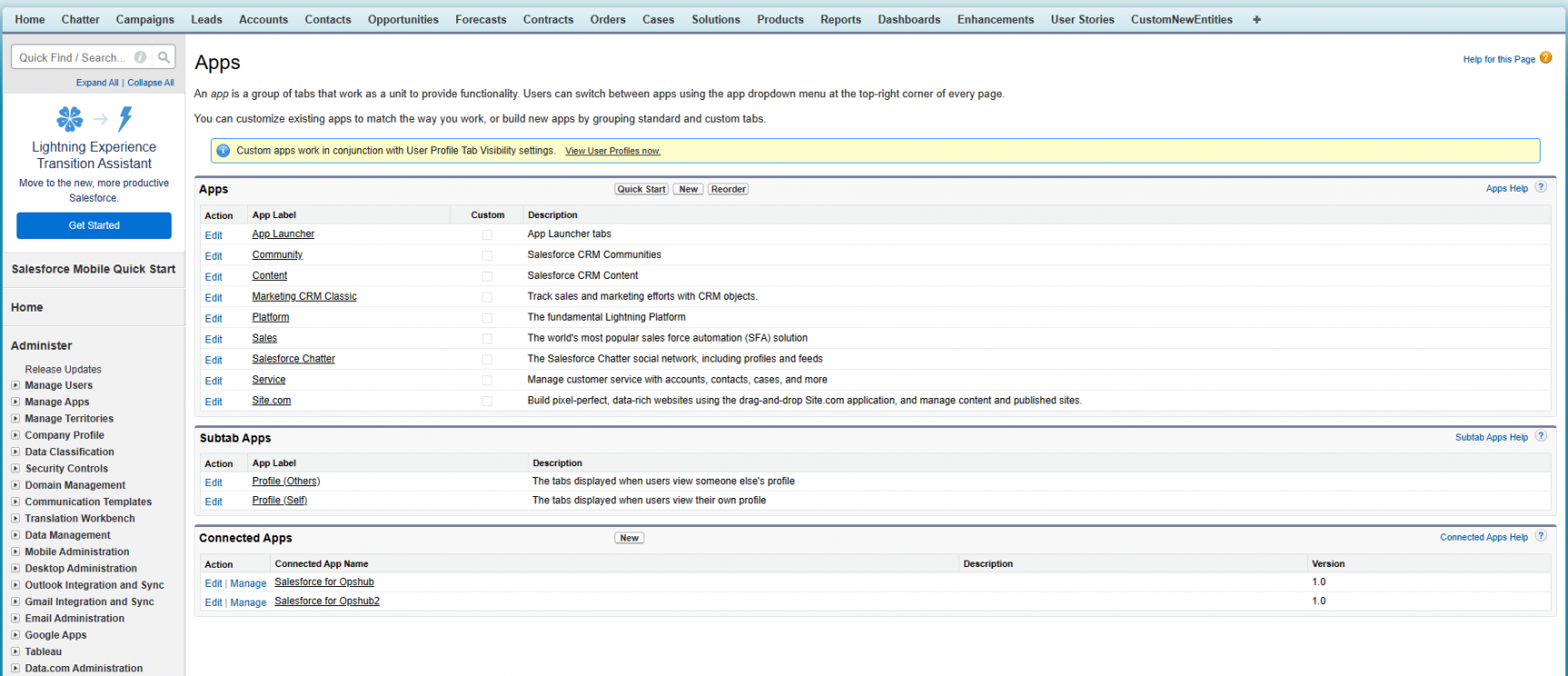Toggle the Custom checkbox for Site.com row
Screen dimensions: 1568x676
(x=487, y=402)
